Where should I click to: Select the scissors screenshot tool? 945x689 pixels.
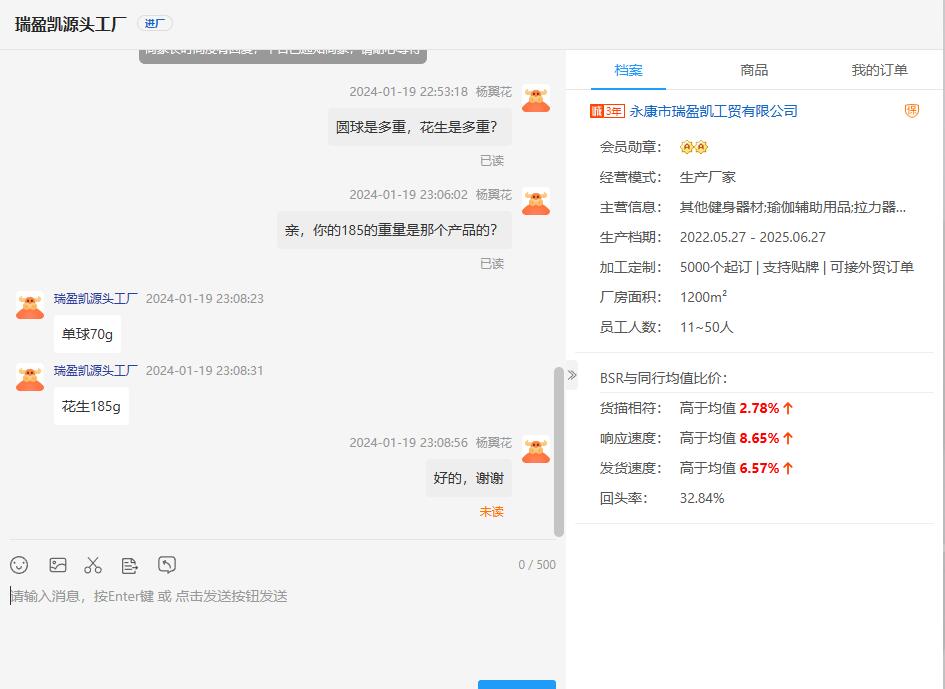tap(93, 565)
